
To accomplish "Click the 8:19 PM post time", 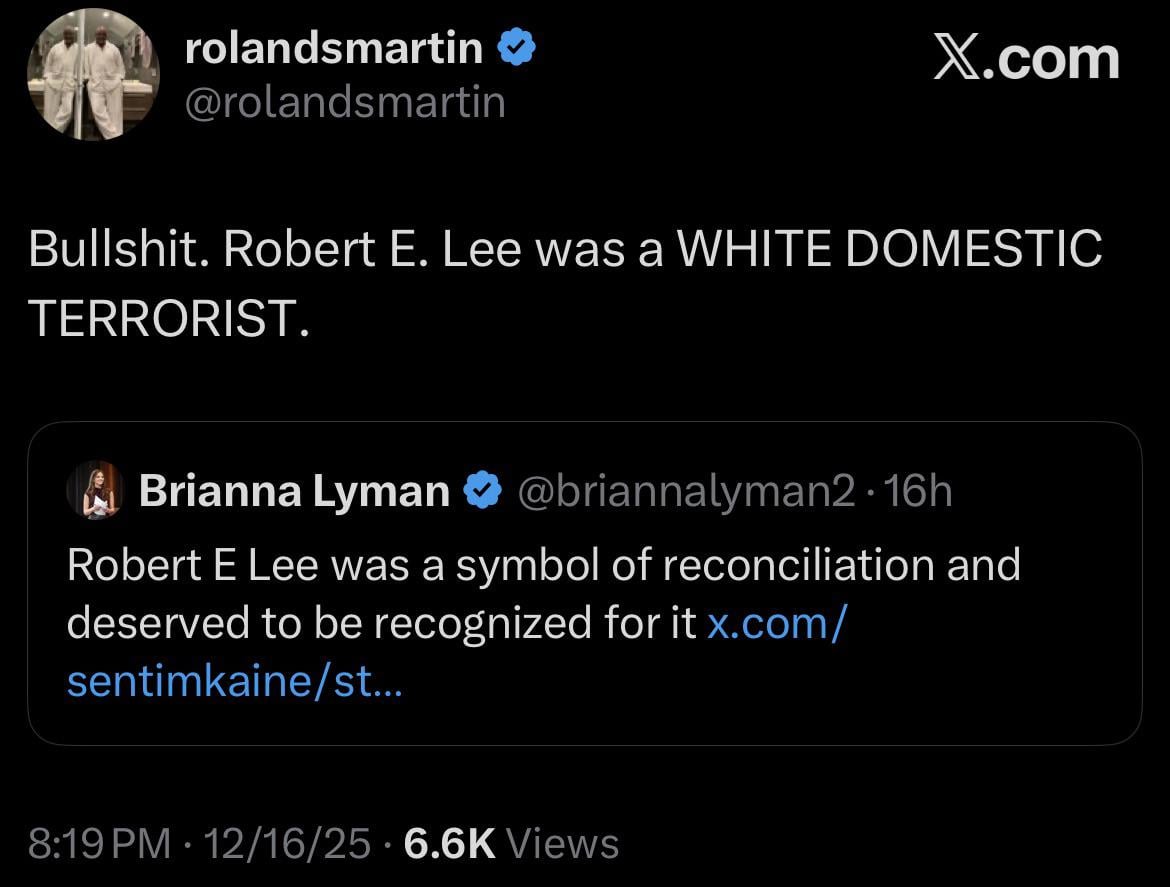I will click(x=99, y=843).
